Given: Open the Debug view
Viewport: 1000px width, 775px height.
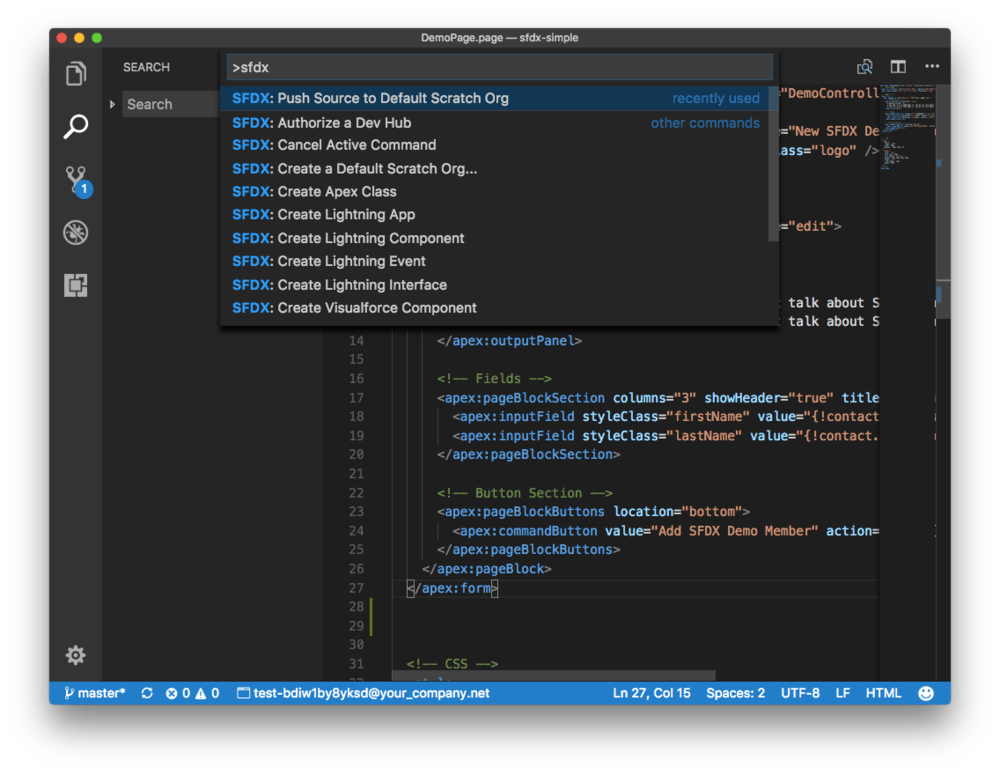Looking at the screenshot, I should point(75,233).
